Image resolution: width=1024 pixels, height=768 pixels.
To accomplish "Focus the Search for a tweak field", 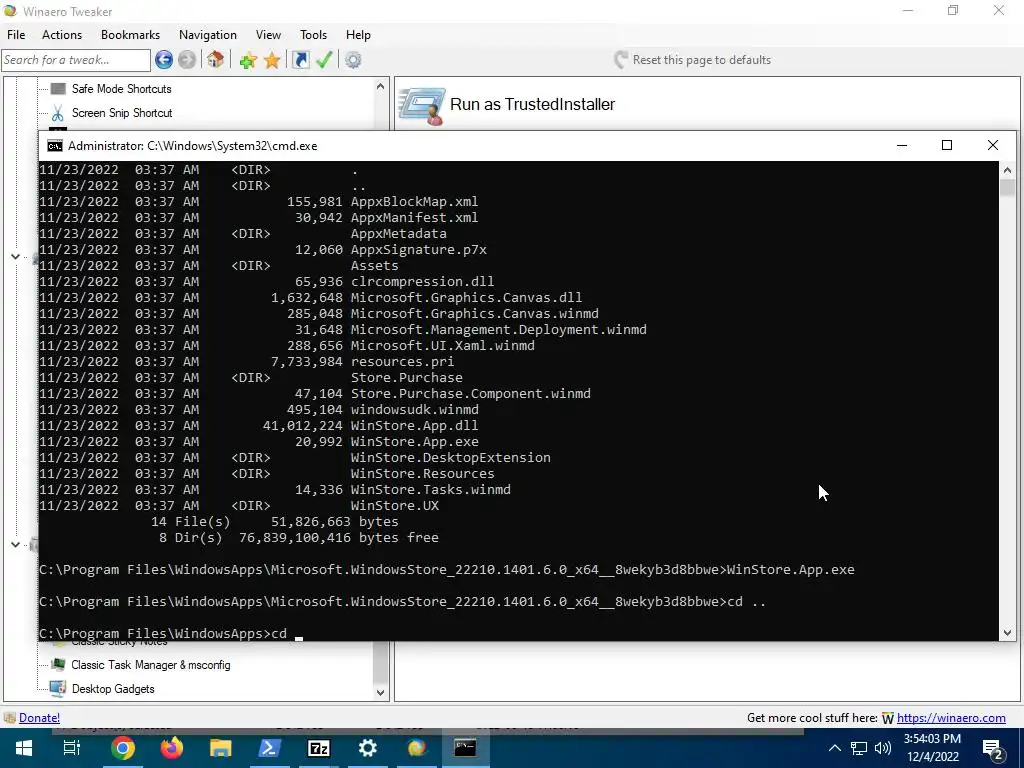I will point(76,60).
